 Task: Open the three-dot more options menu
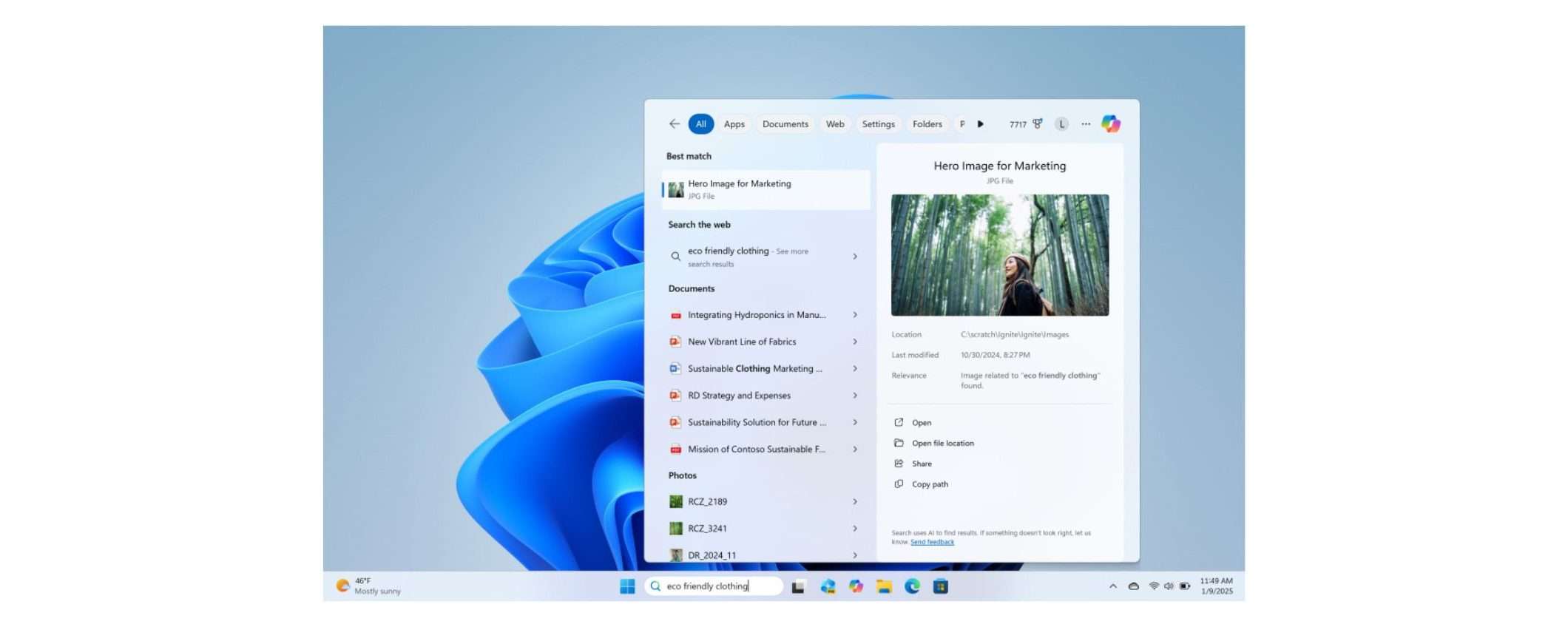[x=1085, y=124]
